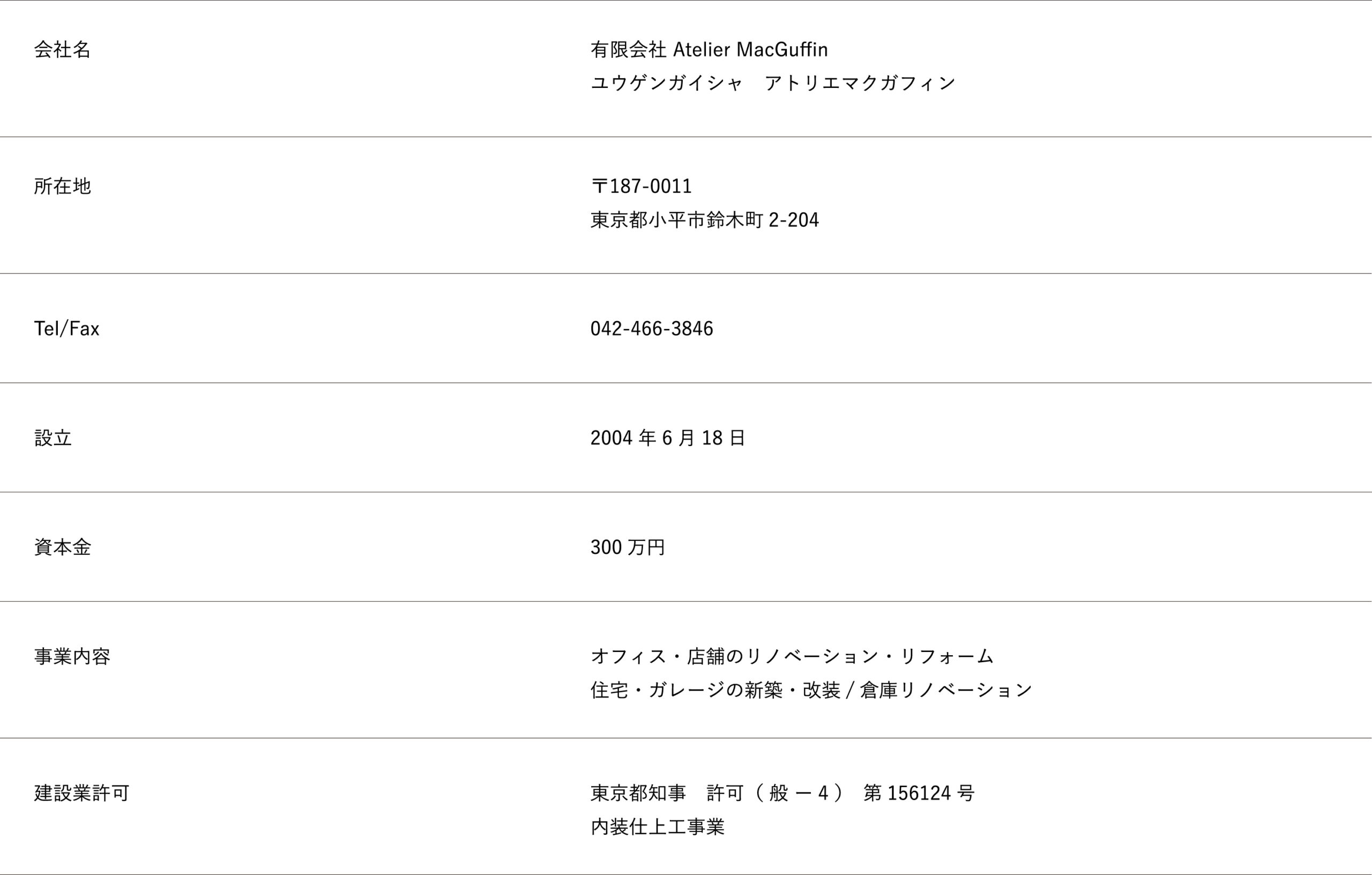Click line オフィス・店舗のリノベーション・リフォーム

(x=792, y=657)
